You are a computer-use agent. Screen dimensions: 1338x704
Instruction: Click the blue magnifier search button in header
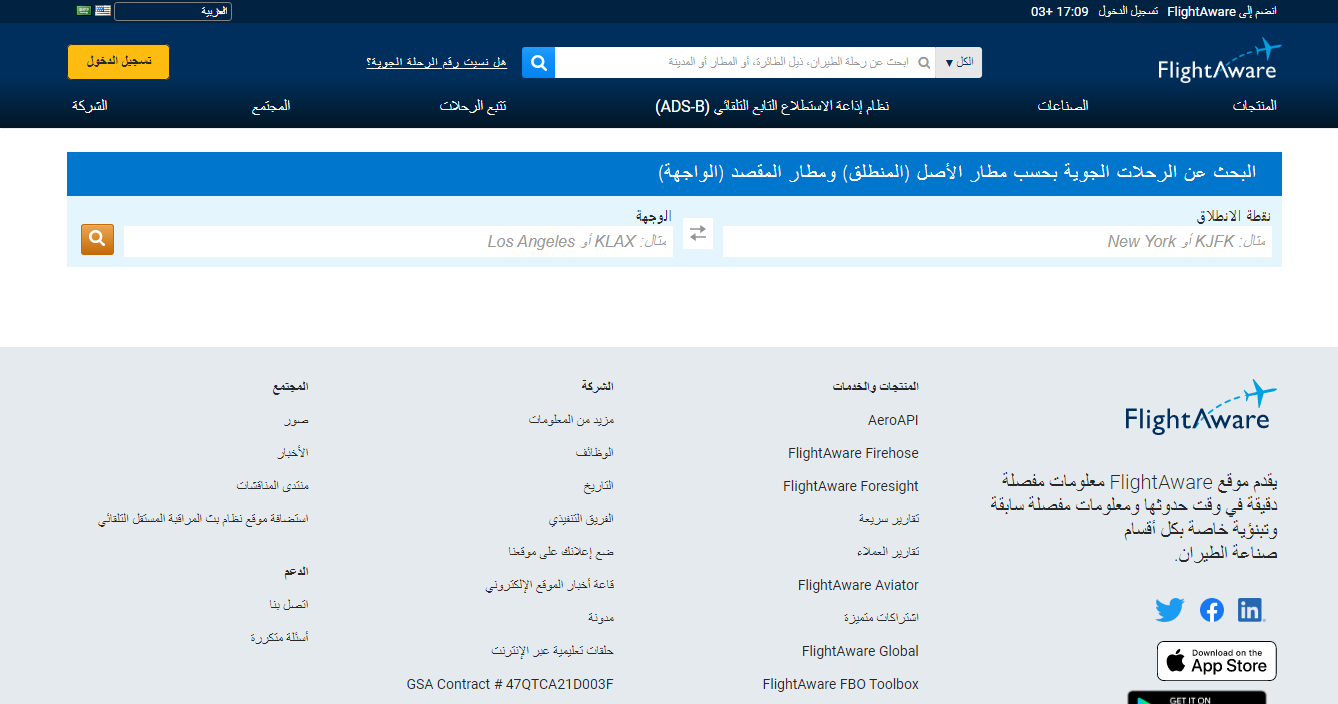coord(538,63)
